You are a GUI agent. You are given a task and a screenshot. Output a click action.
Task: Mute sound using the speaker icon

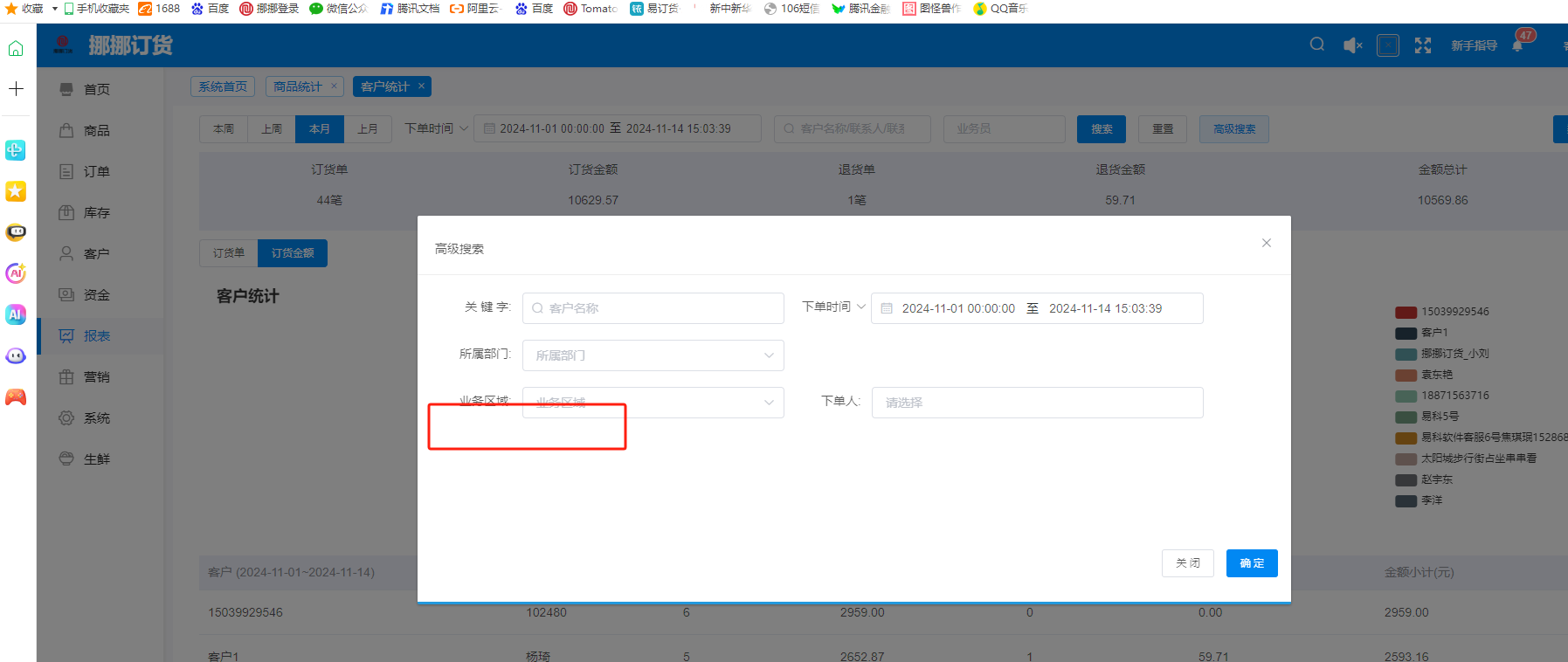coord(1352,45)
